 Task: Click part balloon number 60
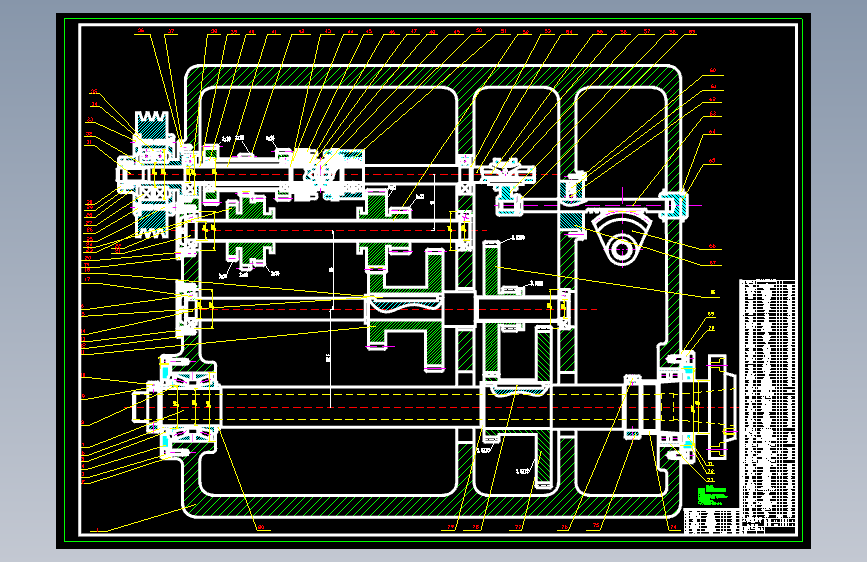pos(713,71)
